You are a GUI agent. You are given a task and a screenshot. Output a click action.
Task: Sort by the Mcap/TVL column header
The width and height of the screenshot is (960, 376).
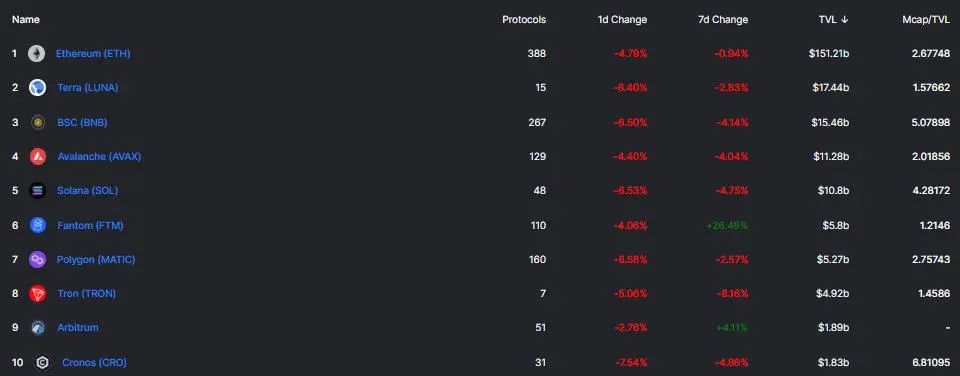click(926, 20)
